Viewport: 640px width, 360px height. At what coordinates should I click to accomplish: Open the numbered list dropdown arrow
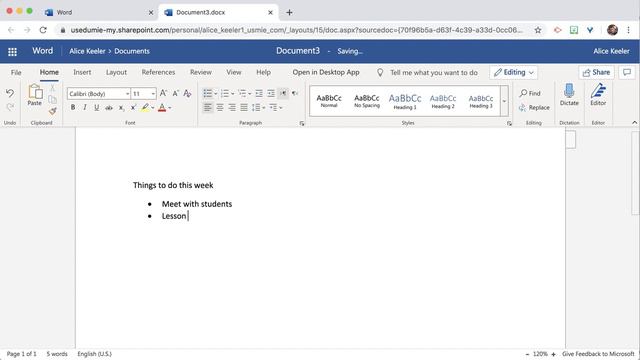(233, 94)
